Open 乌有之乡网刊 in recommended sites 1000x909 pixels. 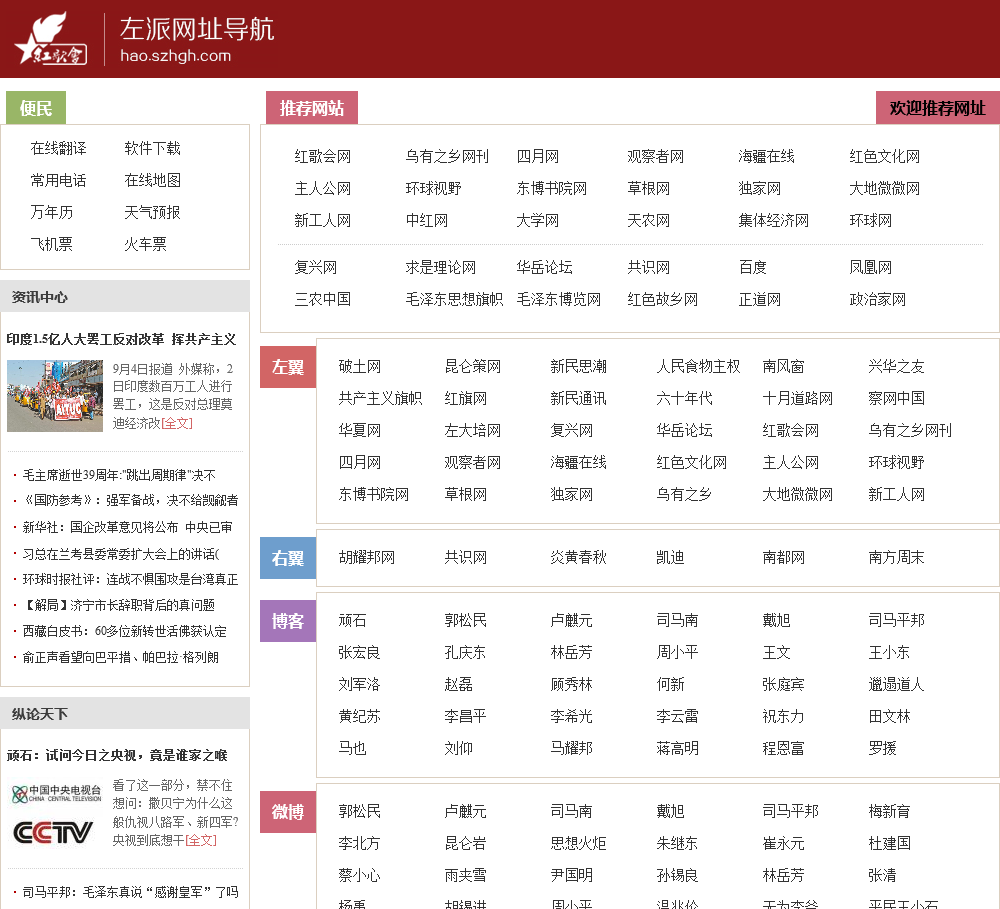[x=447, y=156]
